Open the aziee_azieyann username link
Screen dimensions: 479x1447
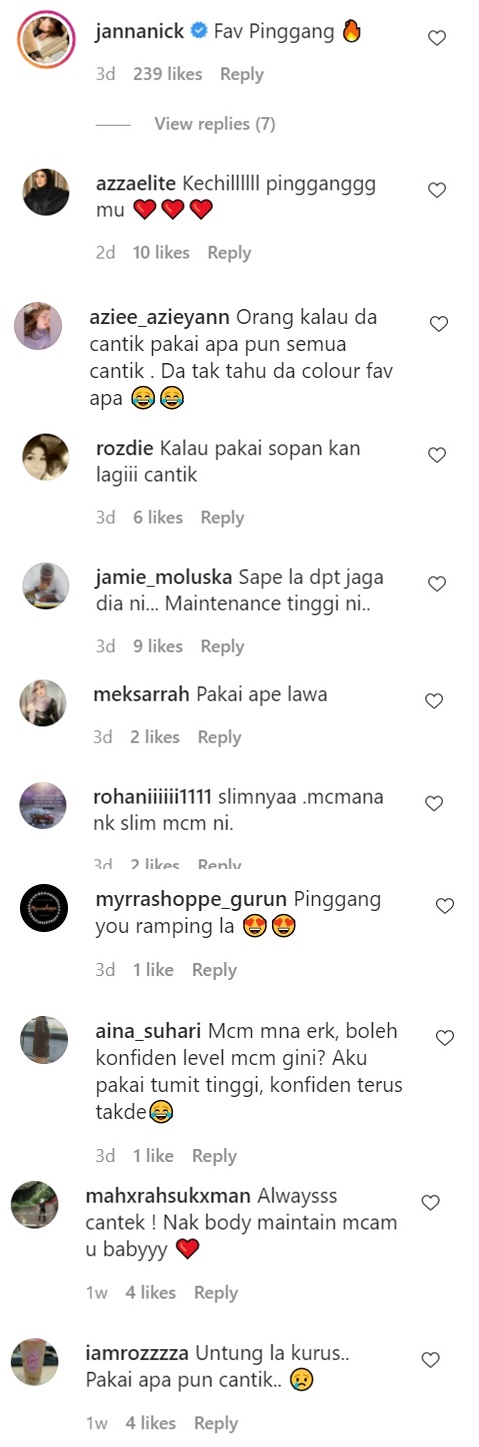click(158, 317)
